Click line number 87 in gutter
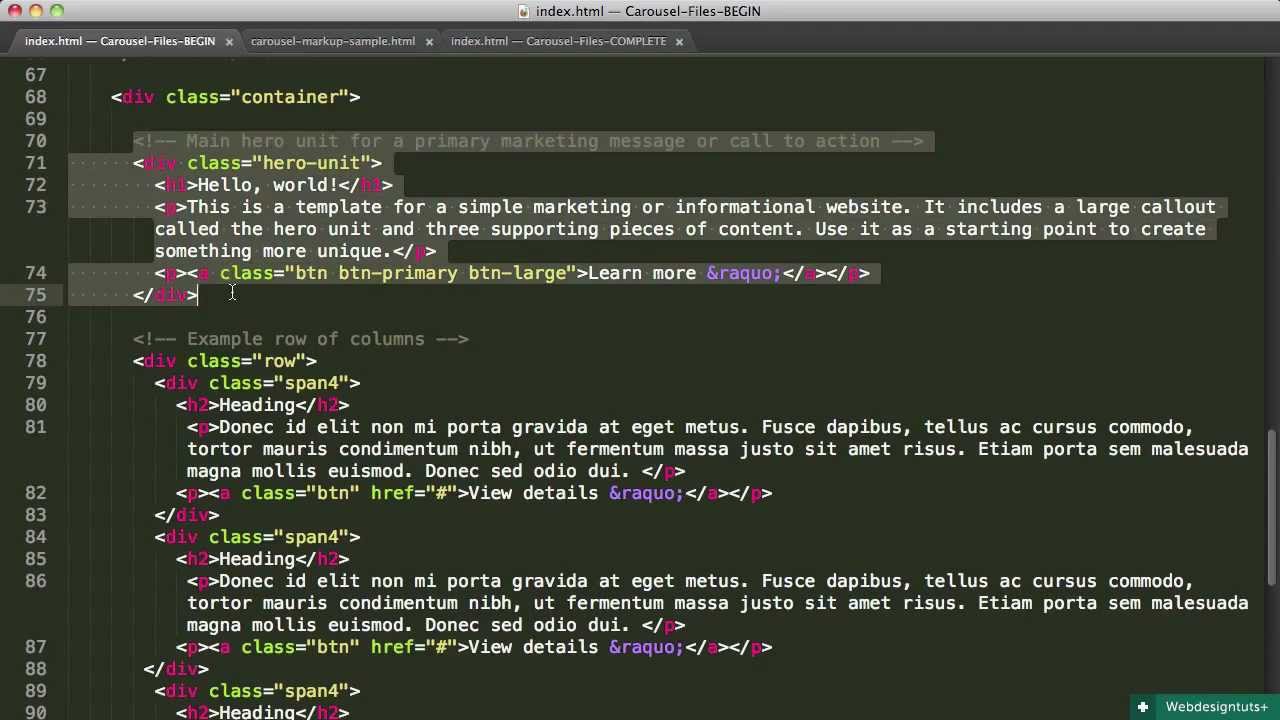The image size is (1280, 720). (x=36, y=647)
